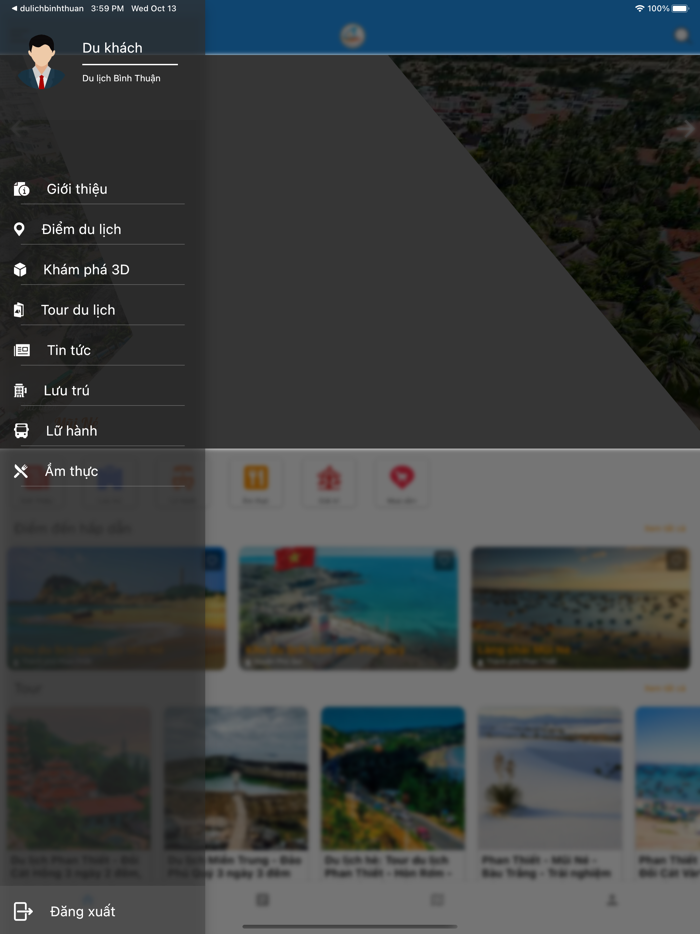Bookmark the Vietnam flag destination card
The height and width of the screenshot is (934, 700).
pos(444,560)
